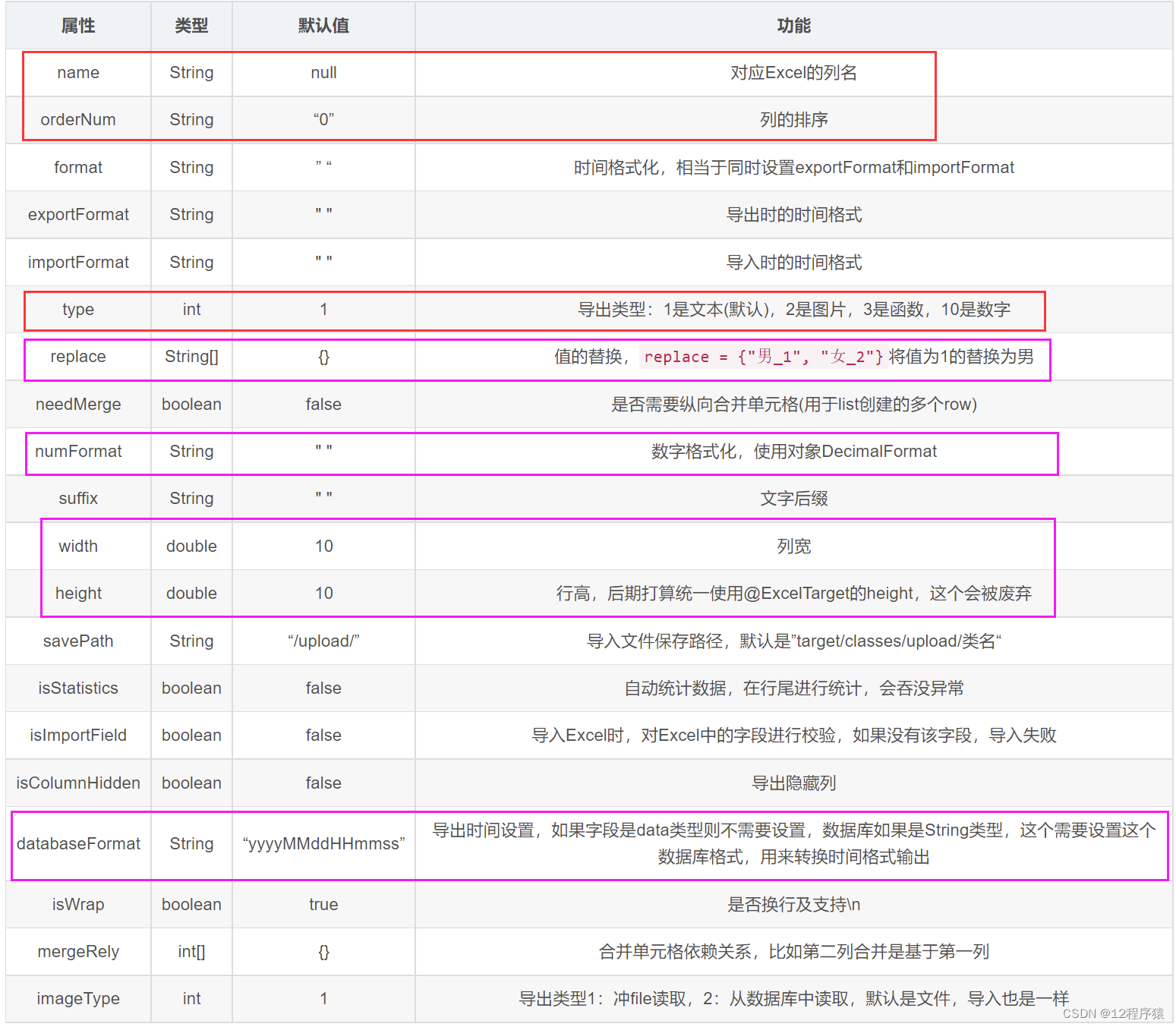Screen dimensions: 1176x1027
Task: Click description '导出隐藏列'
Action: point(793,783)
